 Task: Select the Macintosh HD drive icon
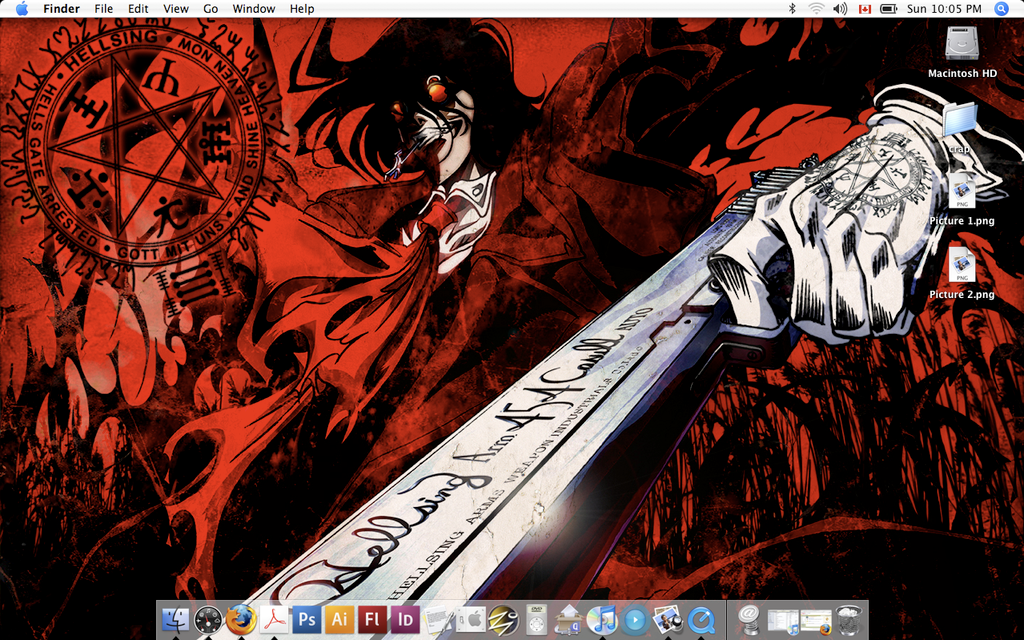pos(962,45)
